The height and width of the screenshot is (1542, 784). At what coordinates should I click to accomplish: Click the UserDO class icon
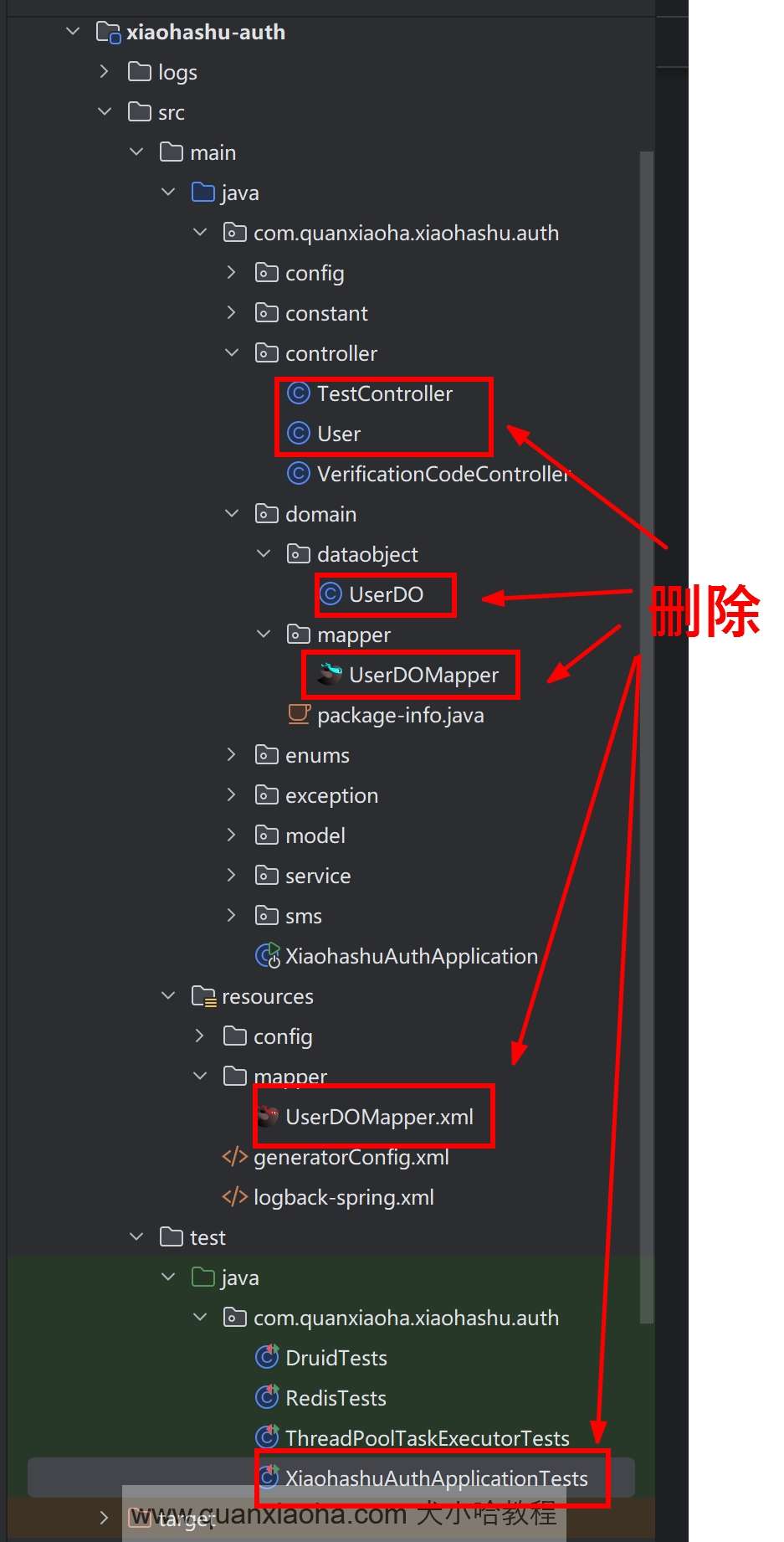tap(331, 594)
